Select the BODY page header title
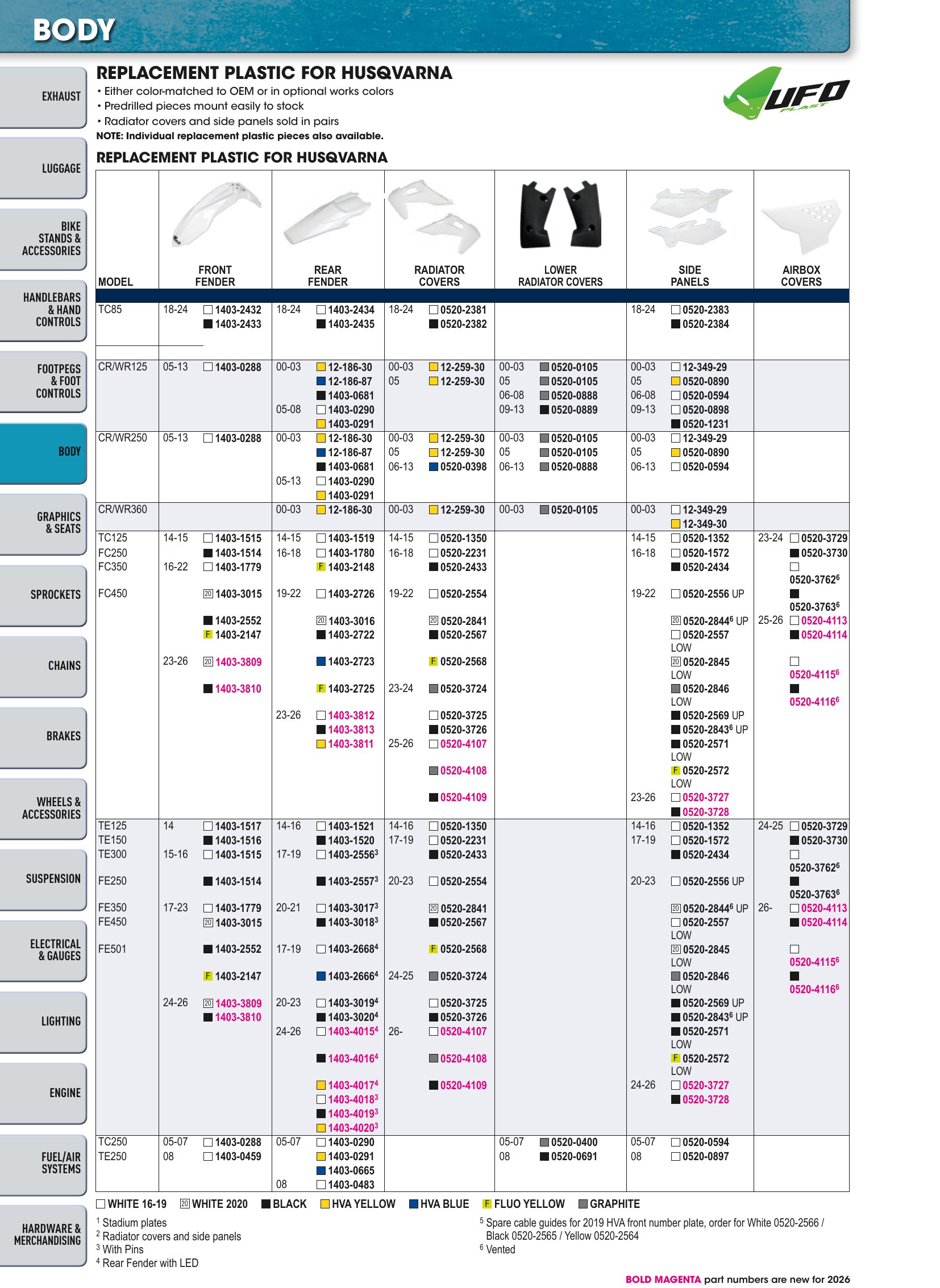This screenshot has height=1288, width=940. pos(74,30)
